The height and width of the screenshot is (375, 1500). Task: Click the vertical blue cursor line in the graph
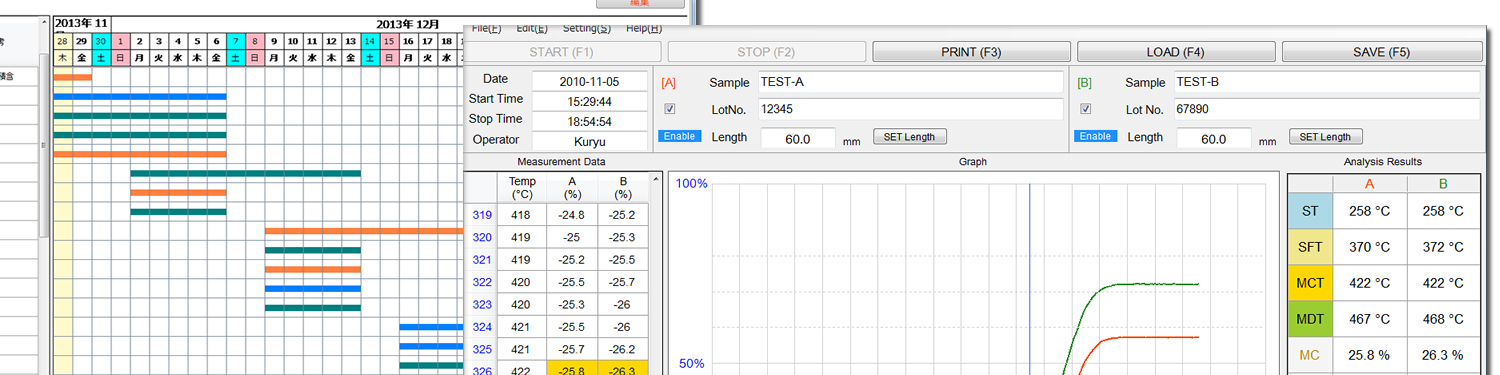click(1030, 280)
